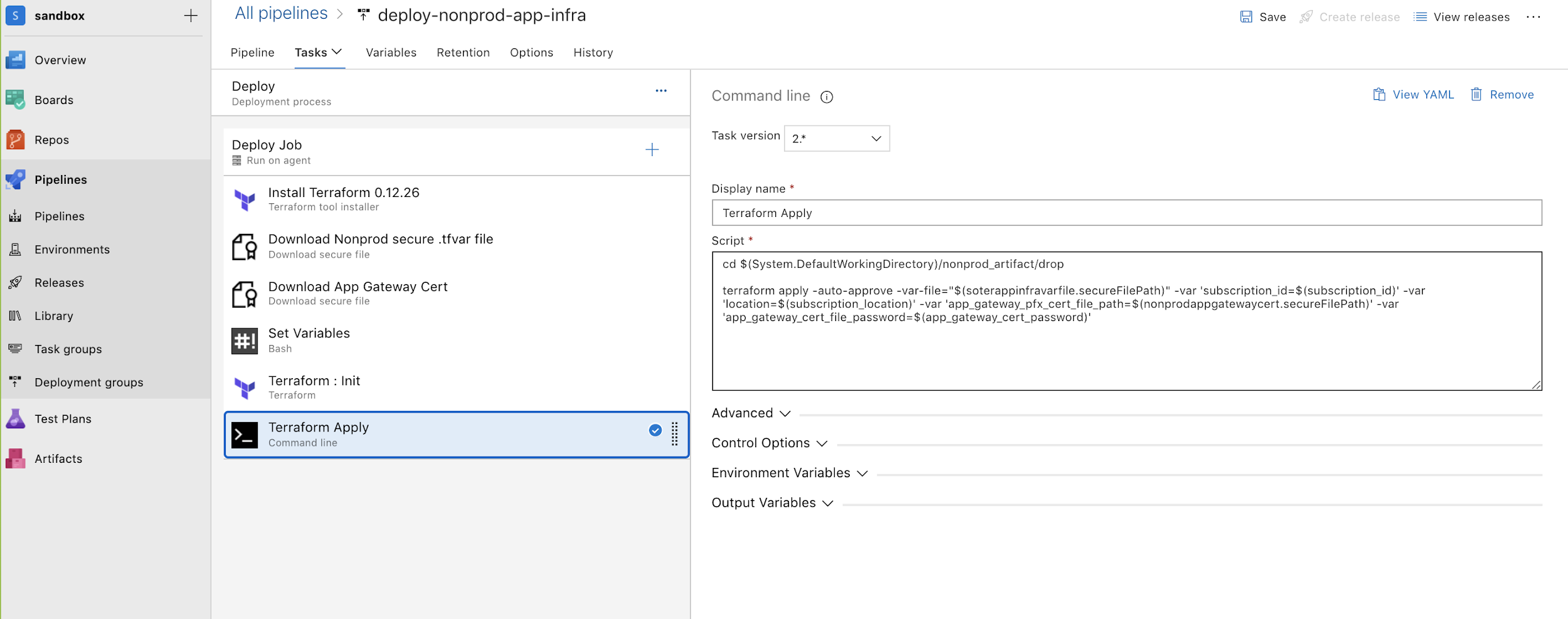Open the top-right more actions ellipsis
Viewport: 1568px width, 619px height.
click(1533, 17)
